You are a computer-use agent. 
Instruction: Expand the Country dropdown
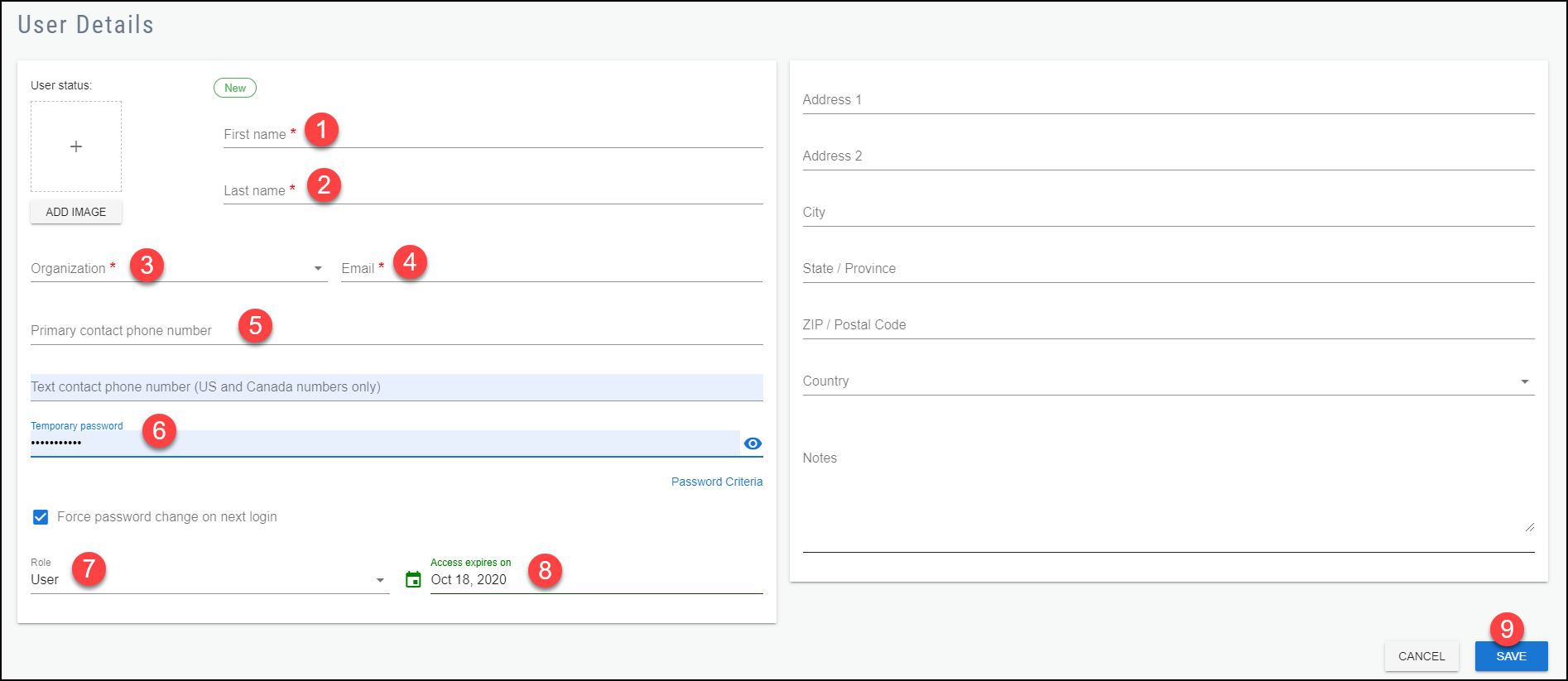coord(1168,381)
